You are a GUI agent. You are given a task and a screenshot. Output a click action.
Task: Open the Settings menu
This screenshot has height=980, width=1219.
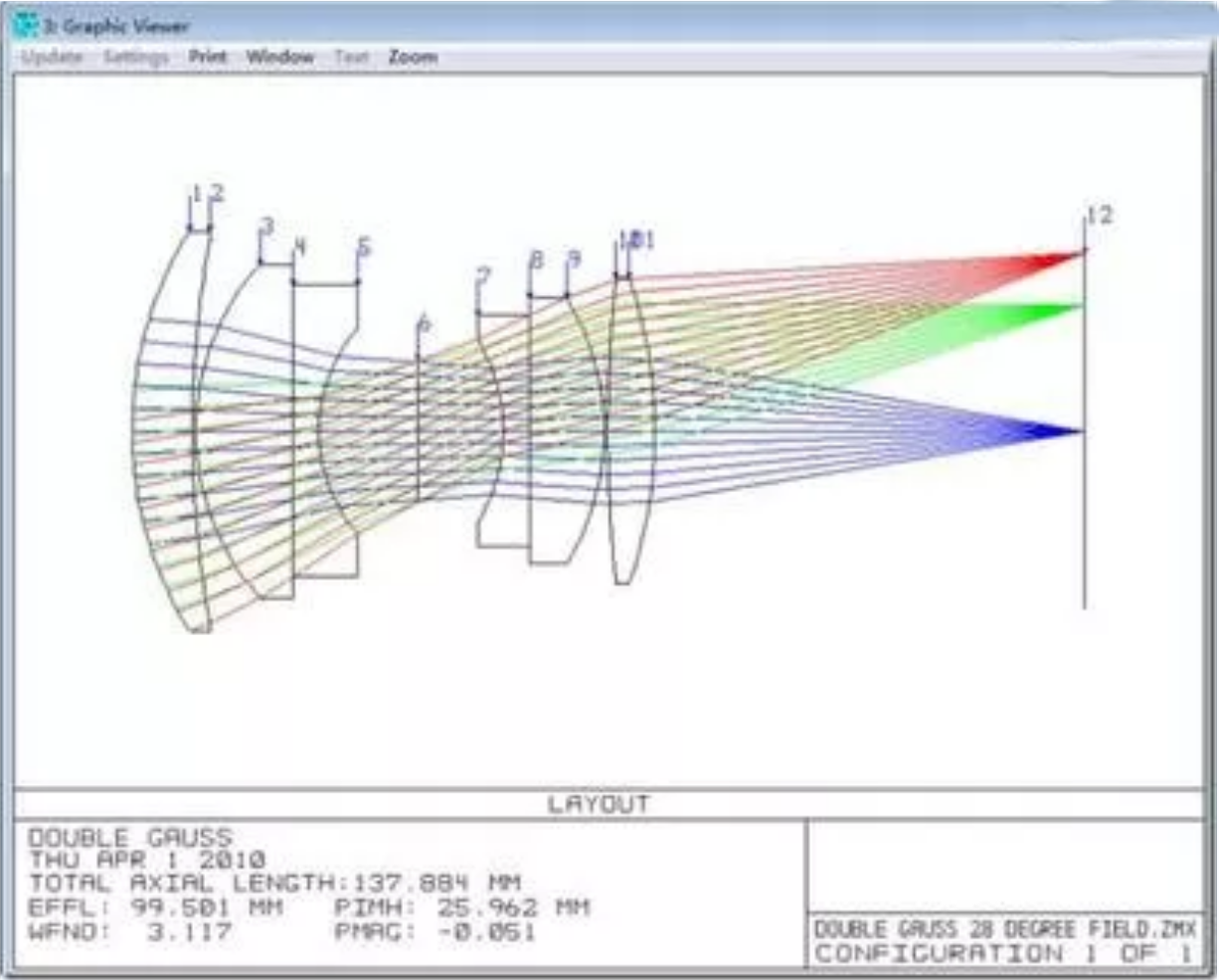click(136, 58)
